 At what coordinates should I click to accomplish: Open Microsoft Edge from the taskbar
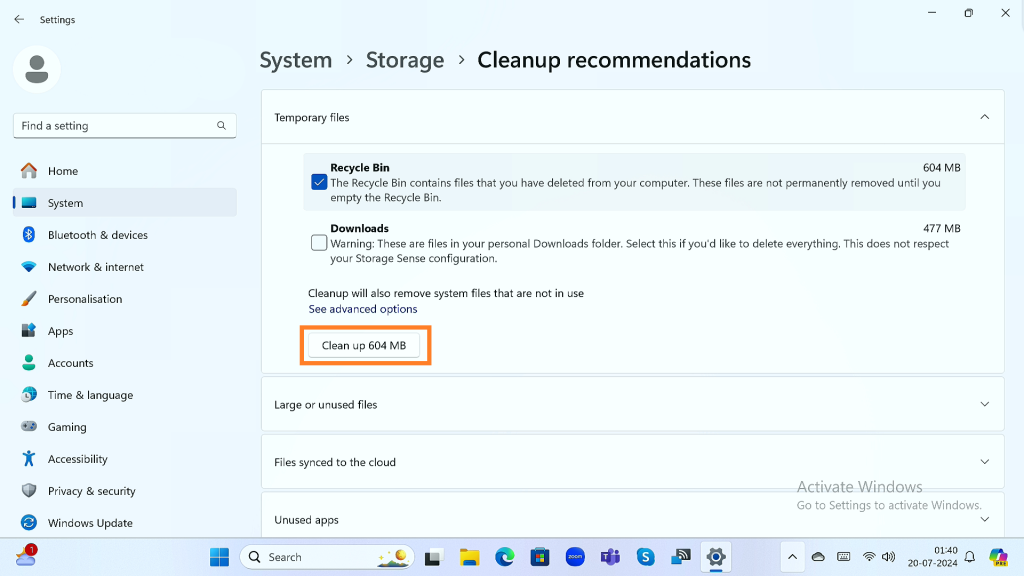coord(505,557)
